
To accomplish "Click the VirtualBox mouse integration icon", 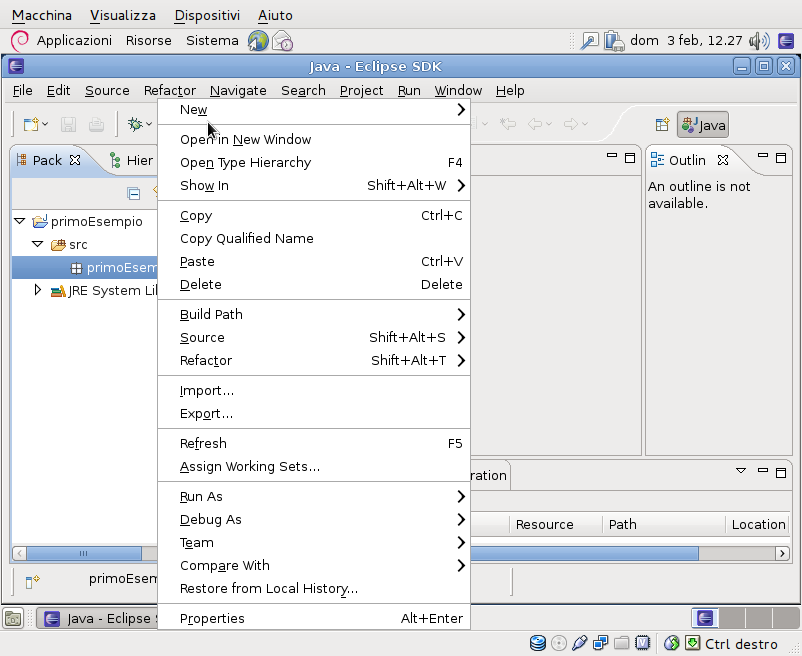I will 672,643.
